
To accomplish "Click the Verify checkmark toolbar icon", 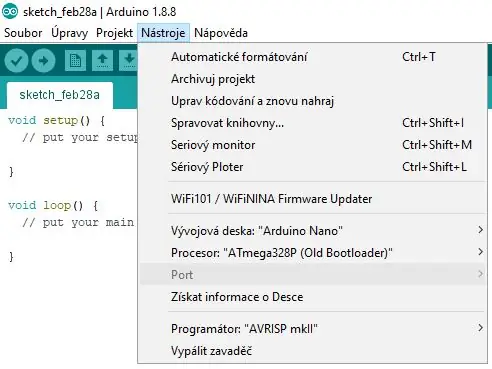I will click(x=16, y=60).
